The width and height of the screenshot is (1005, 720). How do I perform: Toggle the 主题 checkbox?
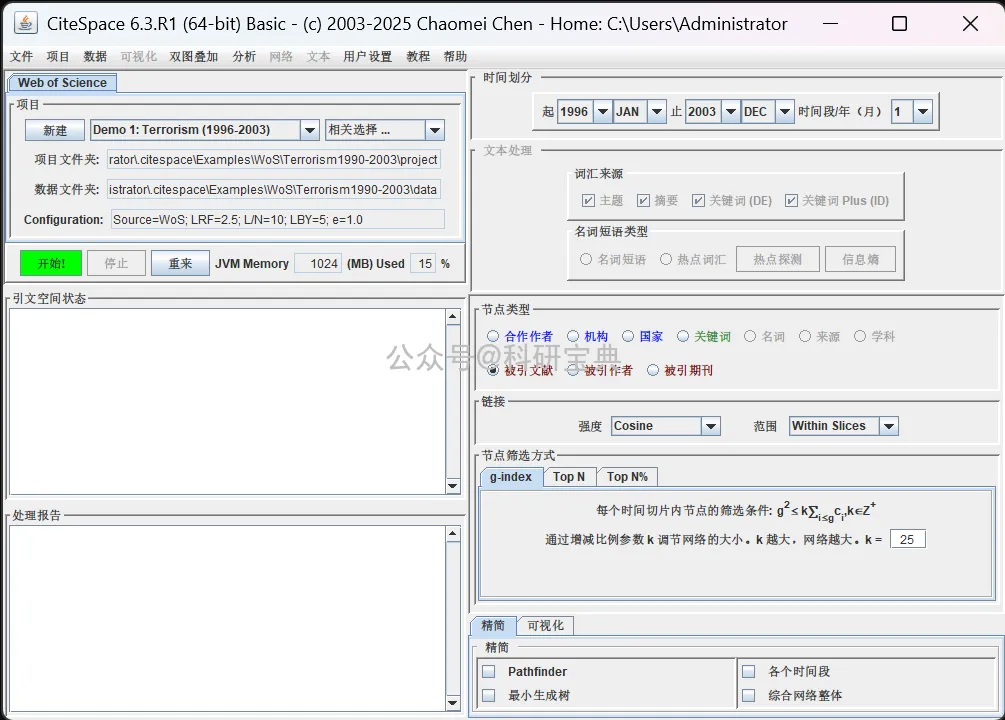coord(588,201)
